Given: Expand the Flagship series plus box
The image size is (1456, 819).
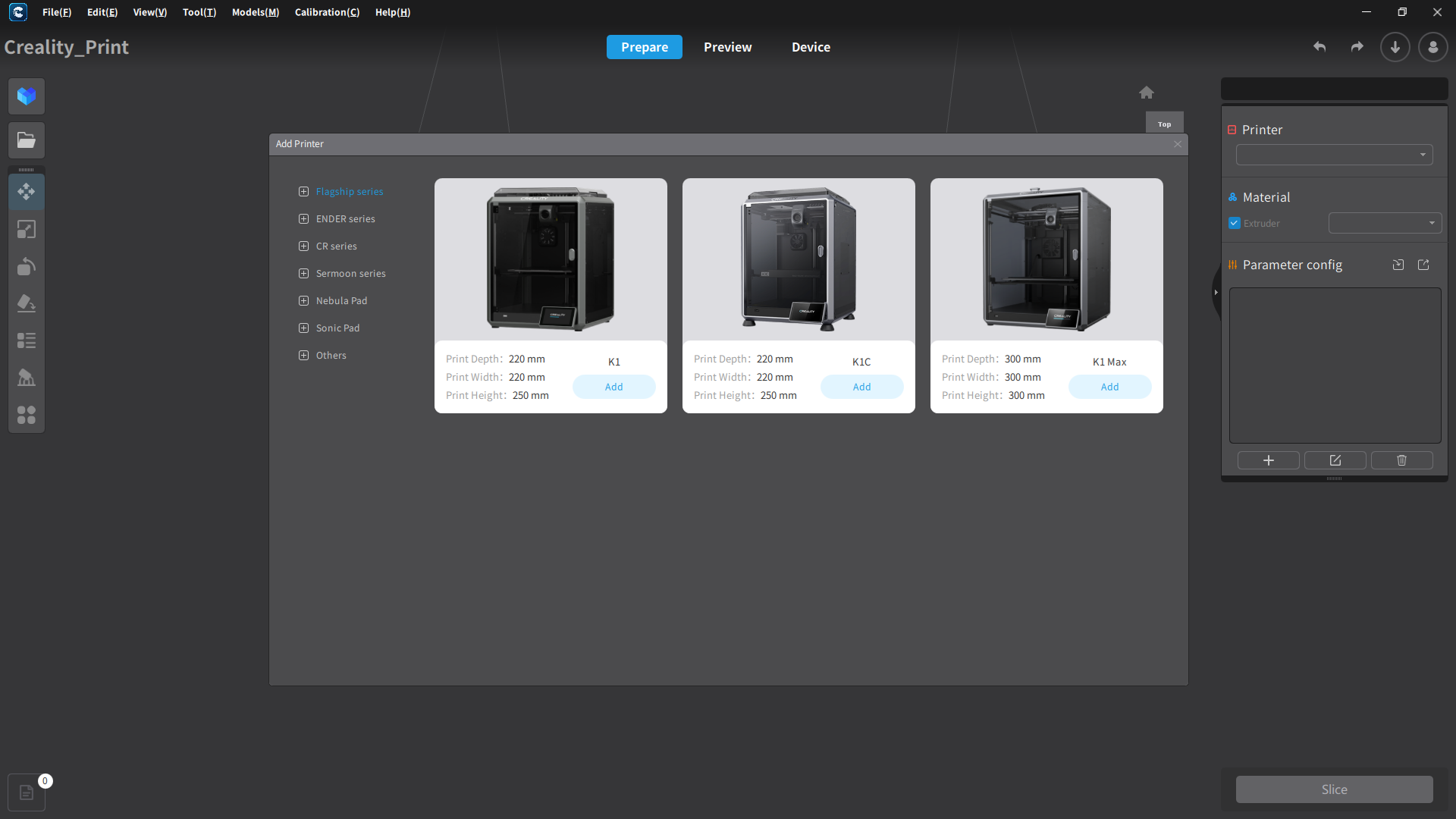Looking at the screenshot, I should click(x=303, y=192).
